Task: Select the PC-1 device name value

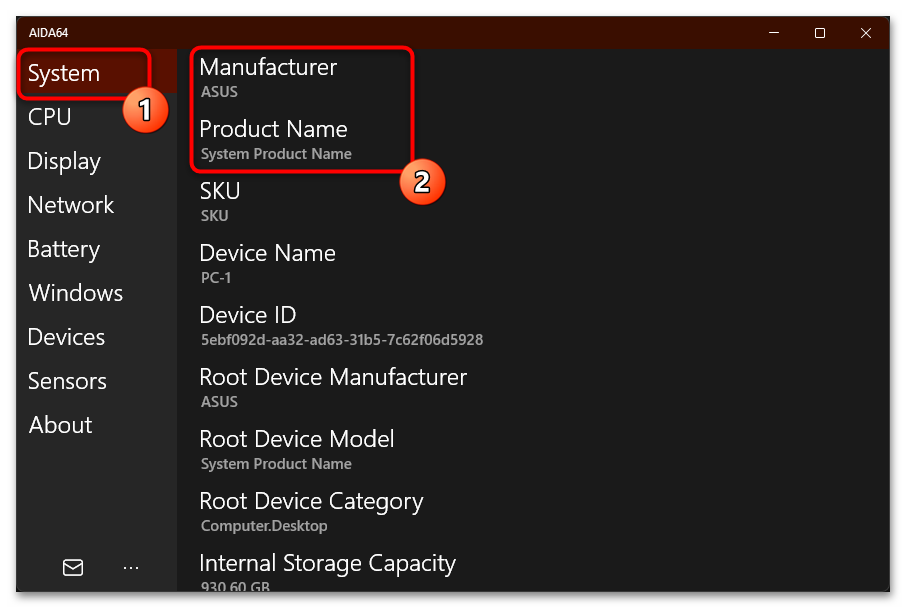Action: [216, 278]
